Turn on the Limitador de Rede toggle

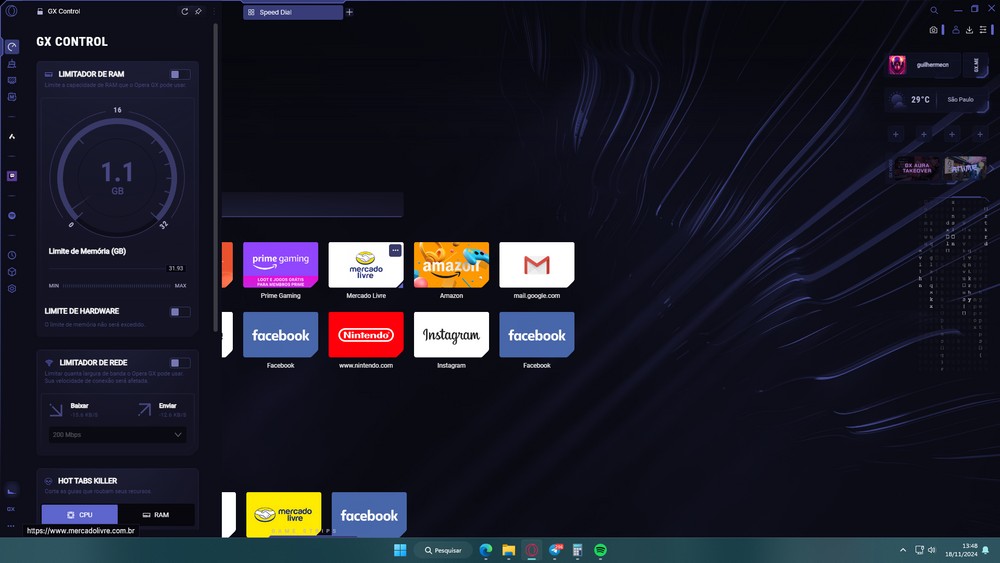coord(179,363)
